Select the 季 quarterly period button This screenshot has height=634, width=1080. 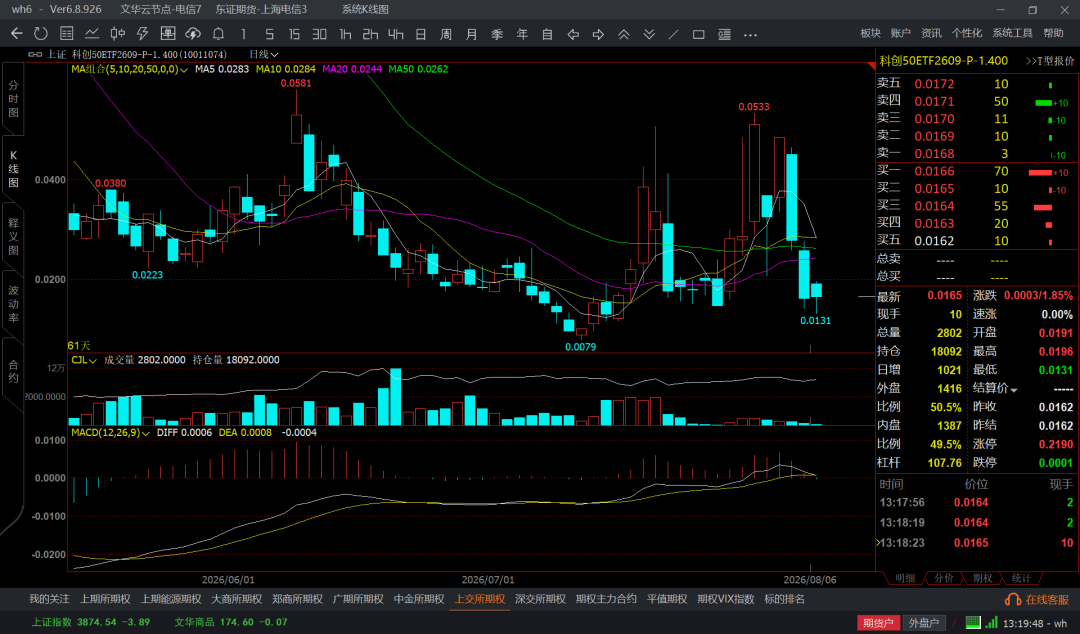(497, 34)
